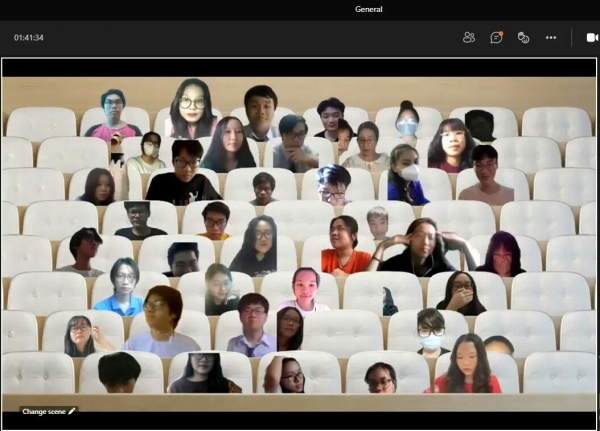Click the Change scene button
Screen dimensions: 600x431
pos(49,411)
